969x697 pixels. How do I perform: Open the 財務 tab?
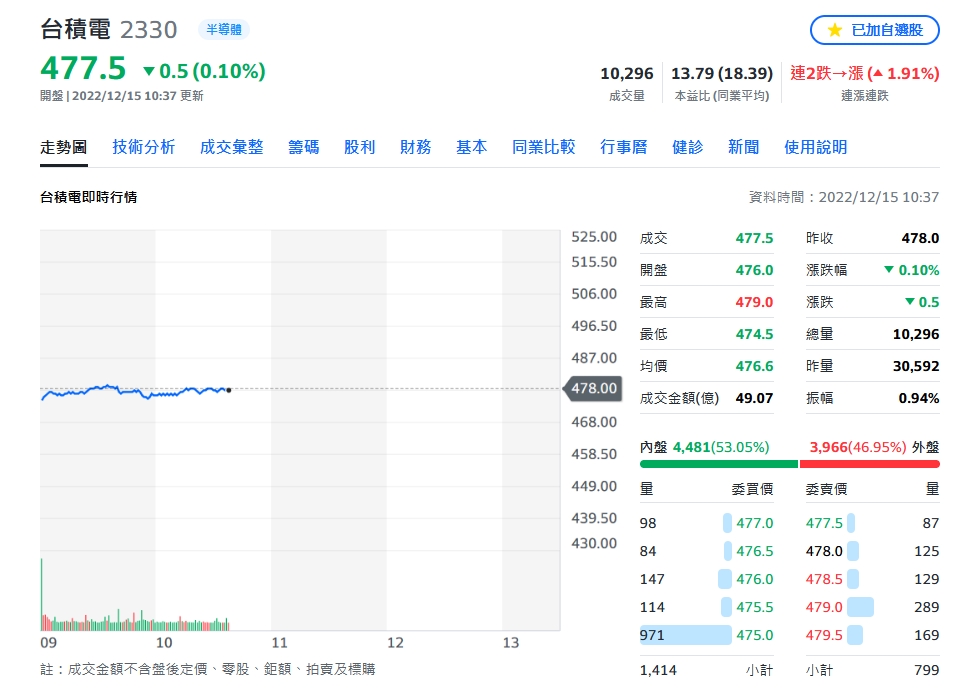(415, 147)
